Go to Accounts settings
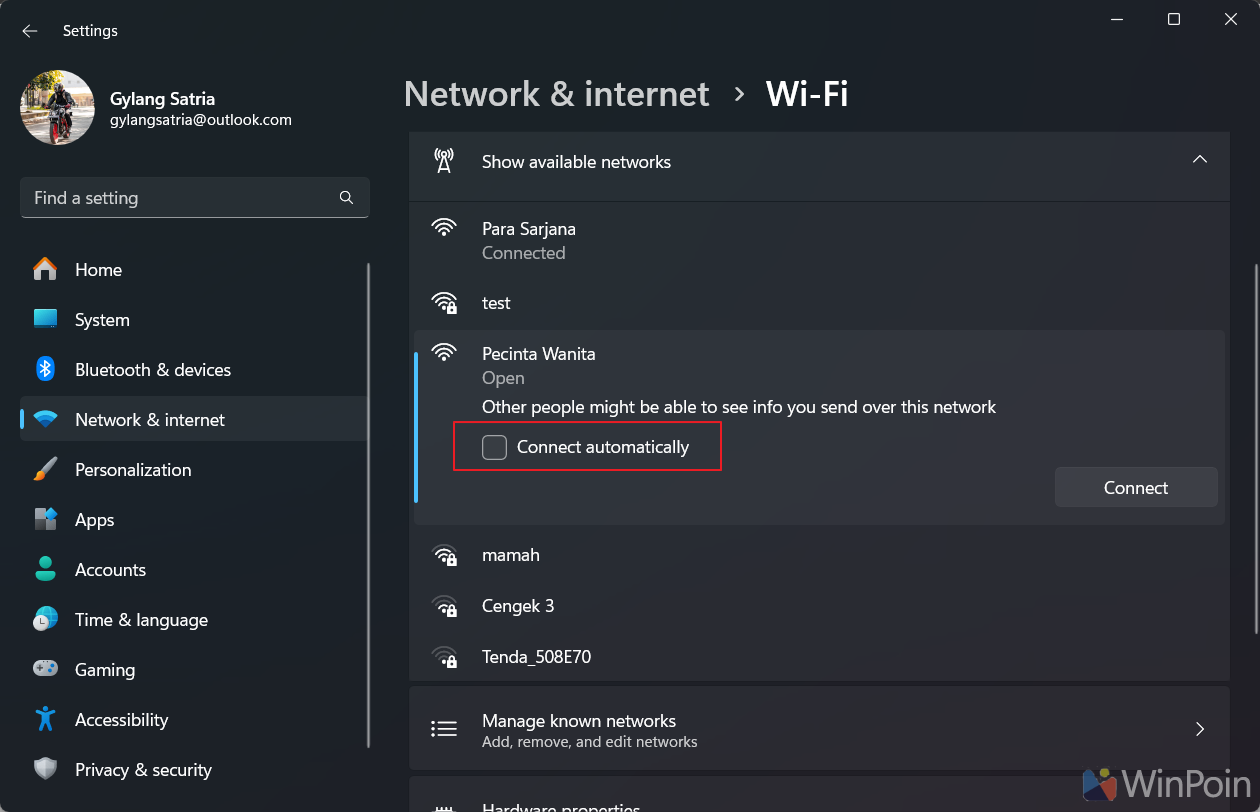Image resolution: width=1260 pixels, height=812 pixels. click(x=110, y=570)
